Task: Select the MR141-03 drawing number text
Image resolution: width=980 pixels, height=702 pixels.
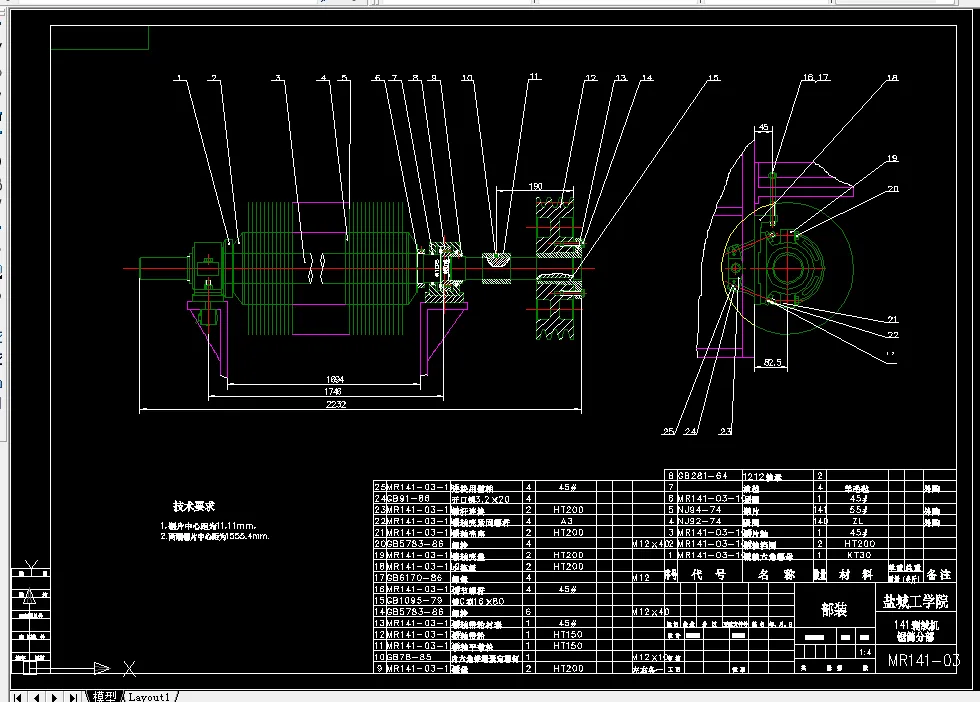Action: coord(924,660)
